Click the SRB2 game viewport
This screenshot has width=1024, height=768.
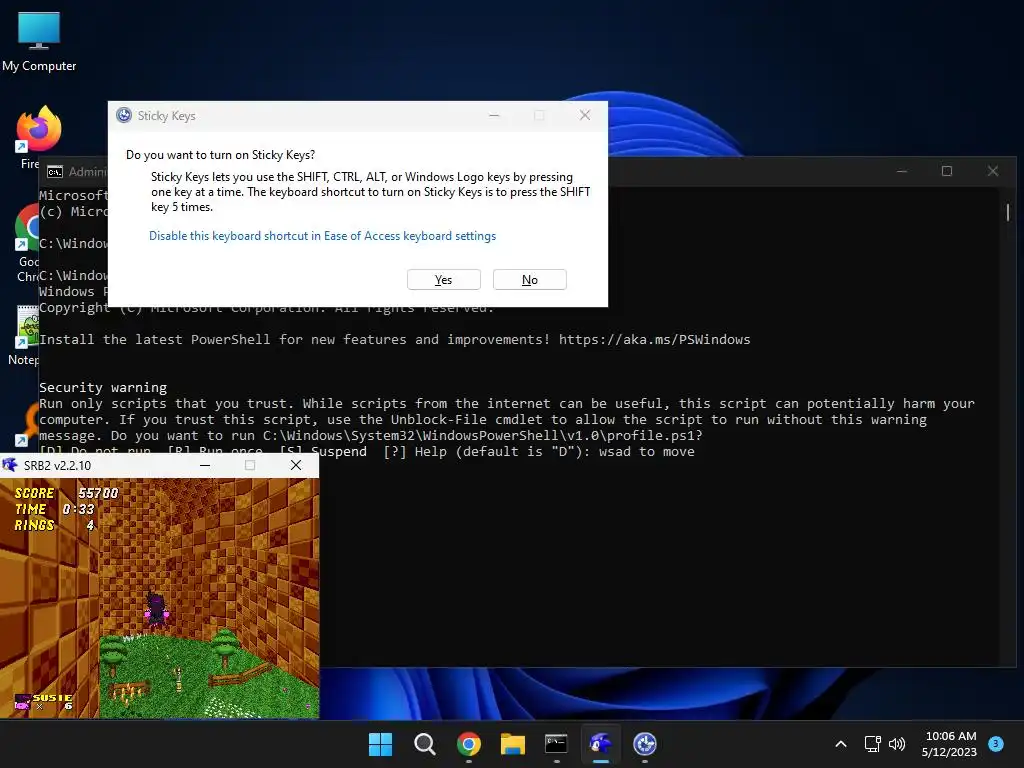coord(160,598)
